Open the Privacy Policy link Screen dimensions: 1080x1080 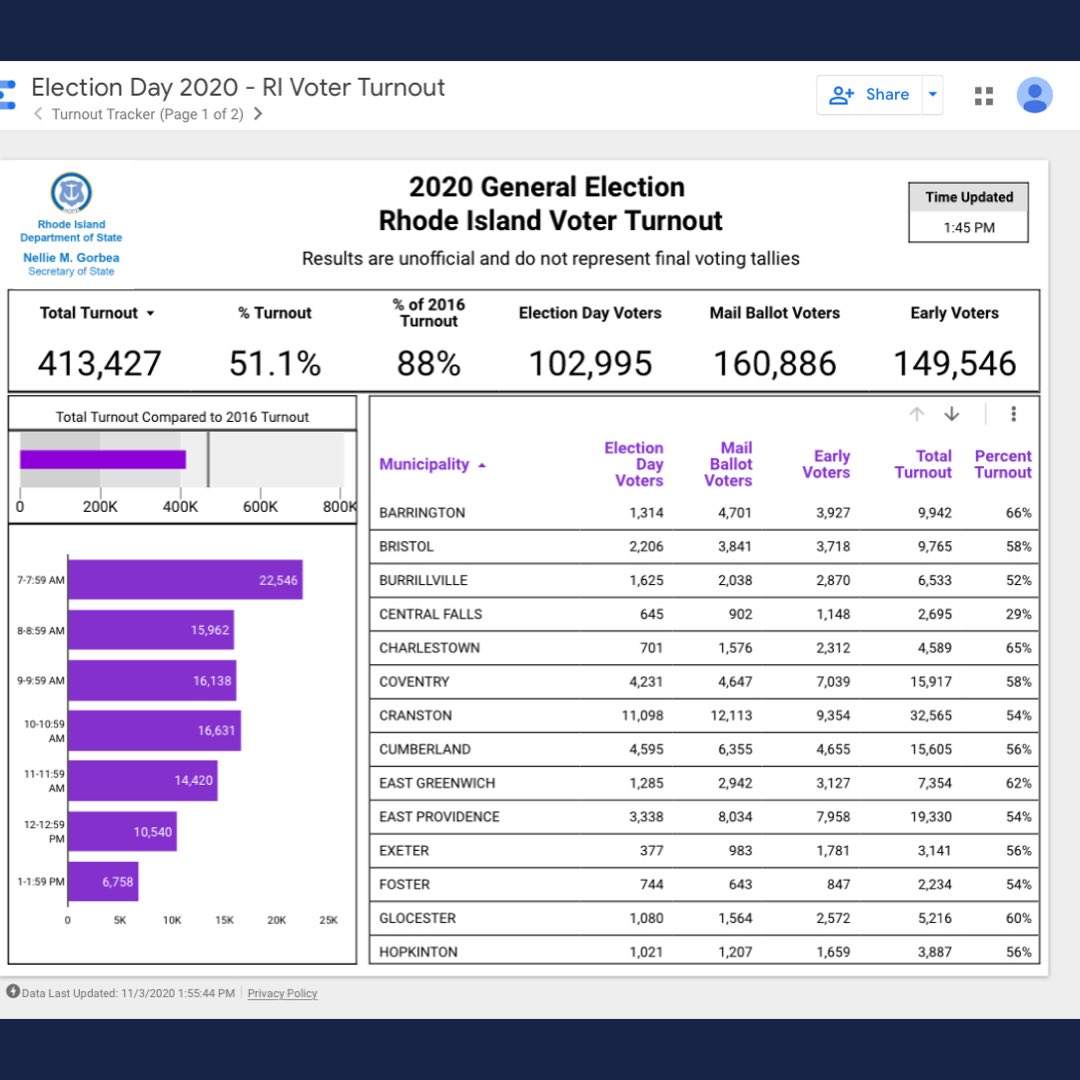pos(282,993)
